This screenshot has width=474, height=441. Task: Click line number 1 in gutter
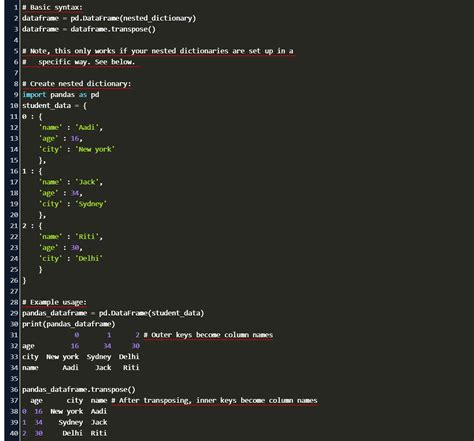click(16, 7)
